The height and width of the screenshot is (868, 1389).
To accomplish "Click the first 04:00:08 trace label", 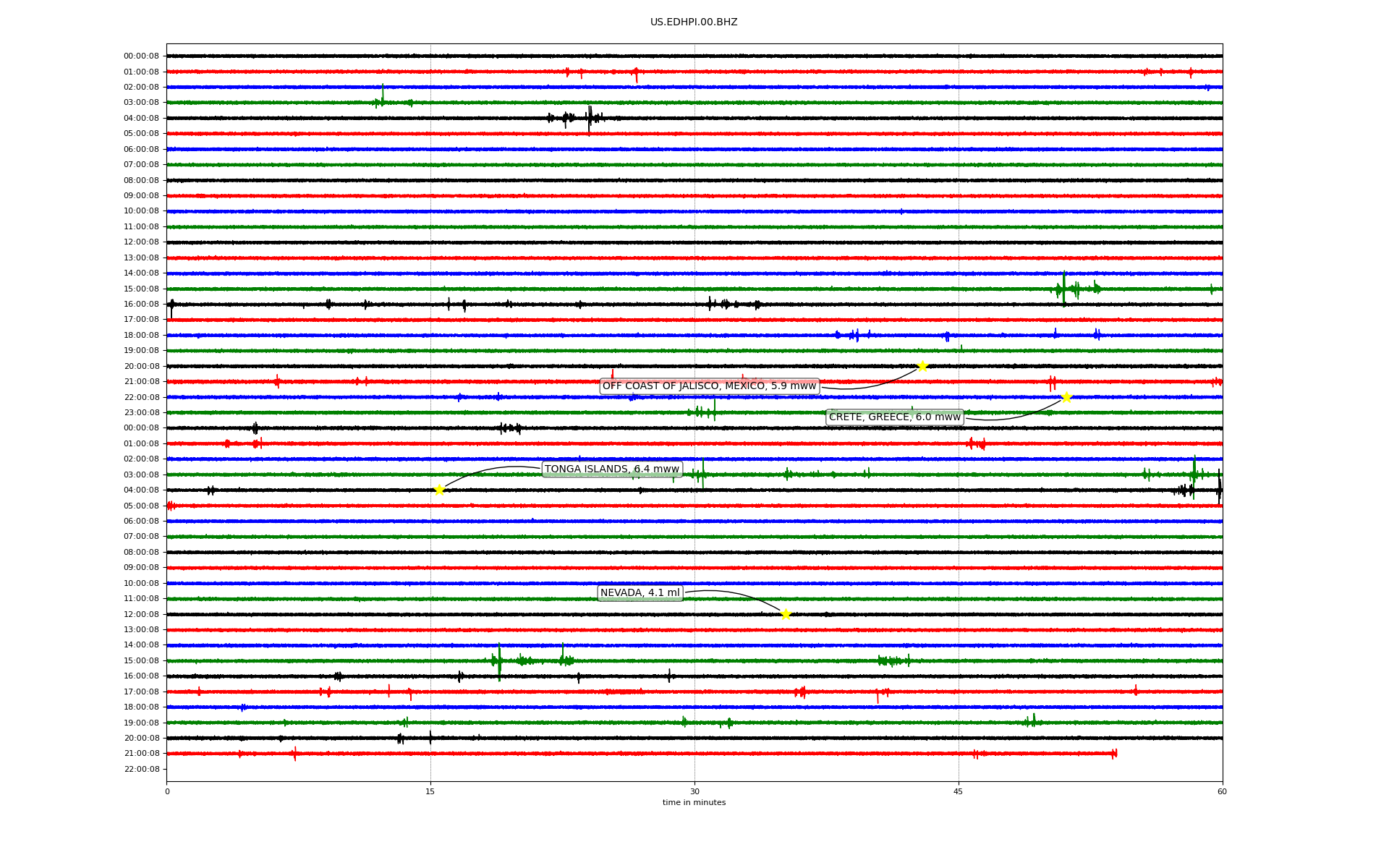I will point(141,118).
